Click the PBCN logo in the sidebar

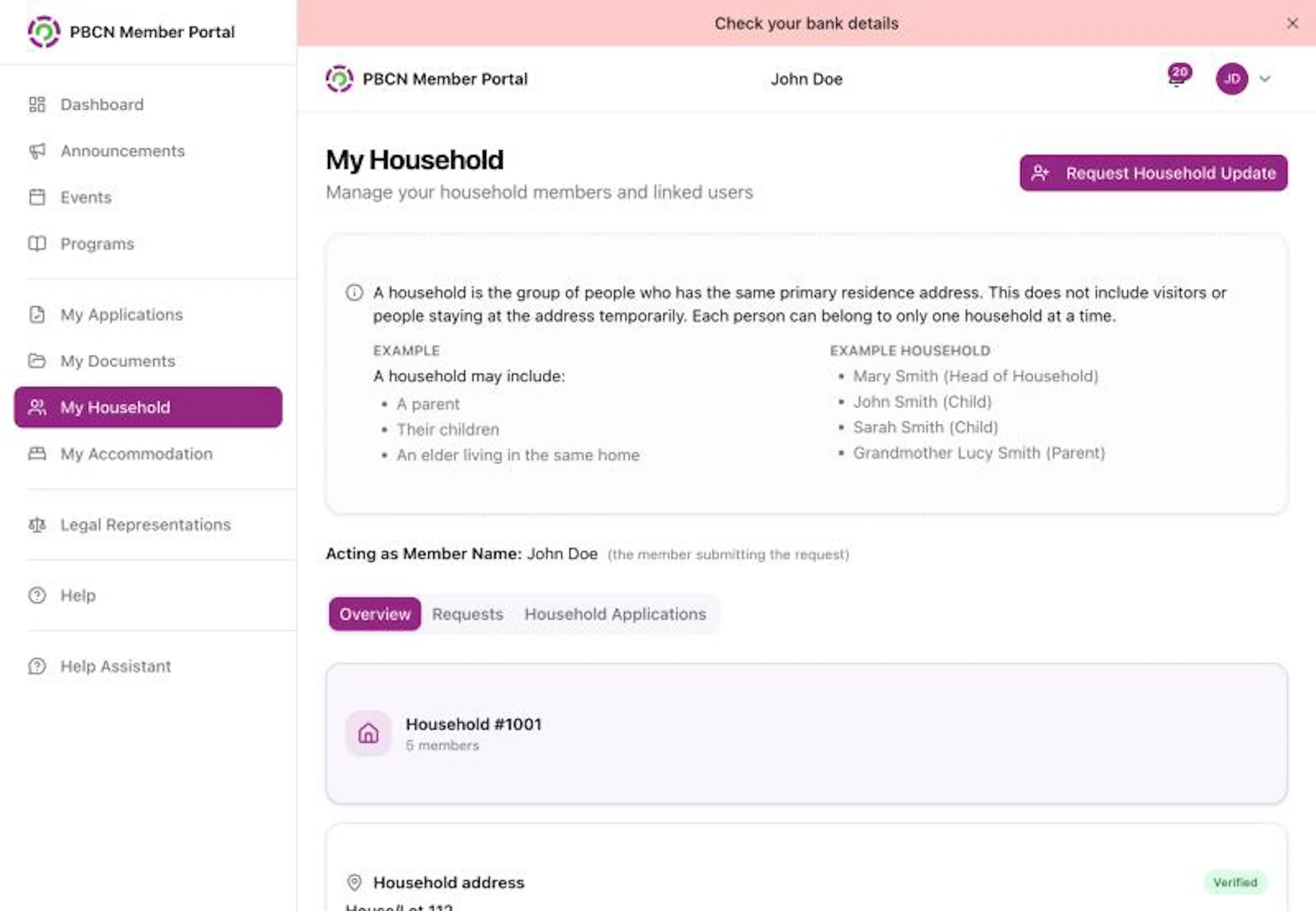[x=44, y=32]
